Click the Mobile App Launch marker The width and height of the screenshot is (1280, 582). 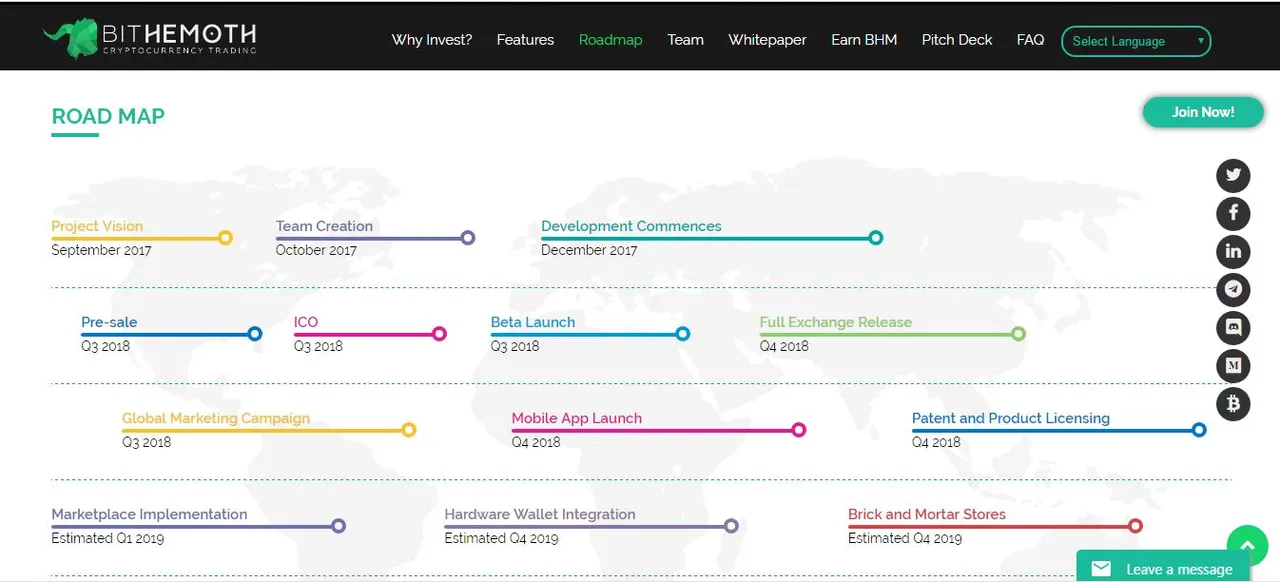pos(798,430)
